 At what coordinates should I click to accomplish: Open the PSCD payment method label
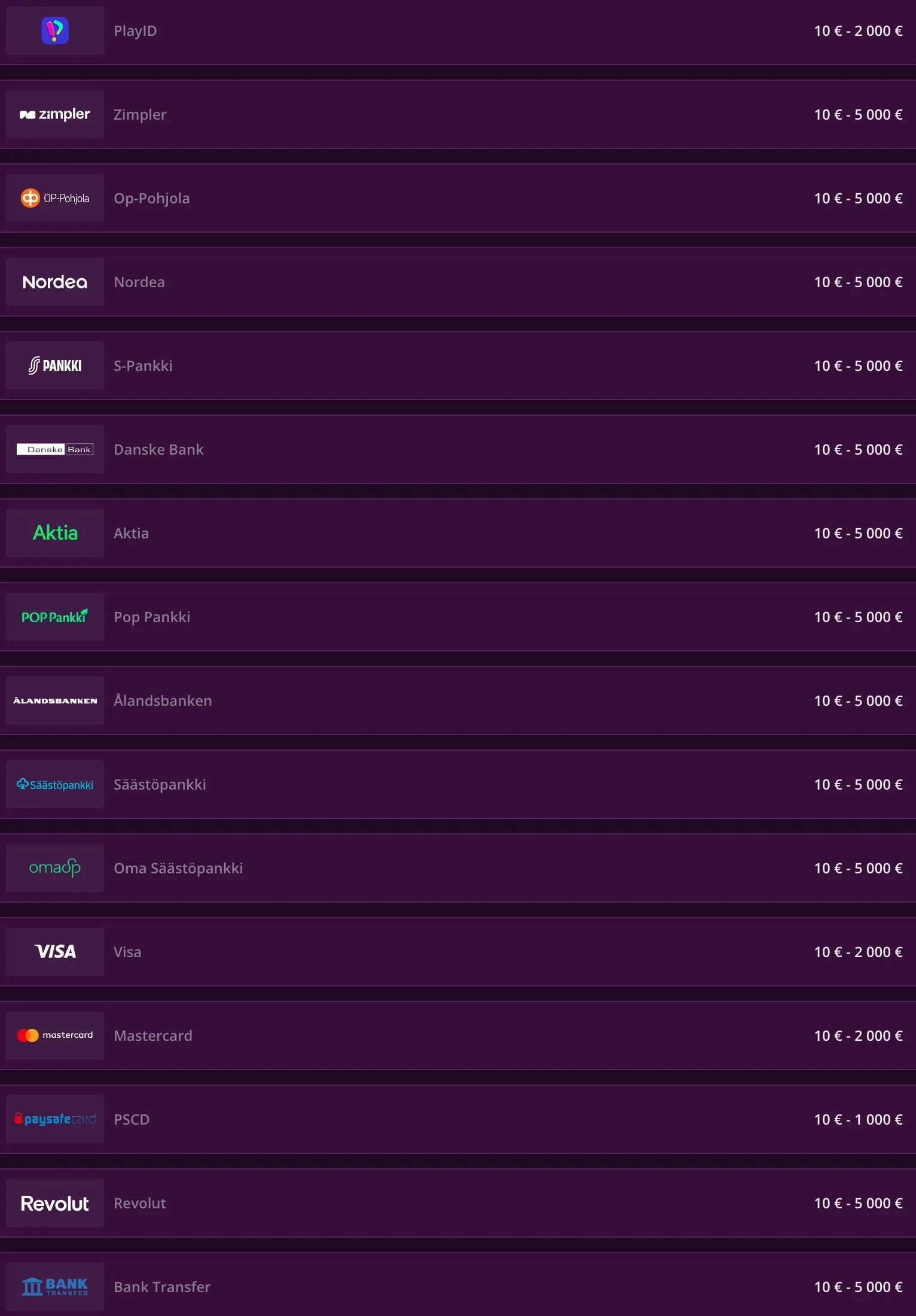[132, 1119]
